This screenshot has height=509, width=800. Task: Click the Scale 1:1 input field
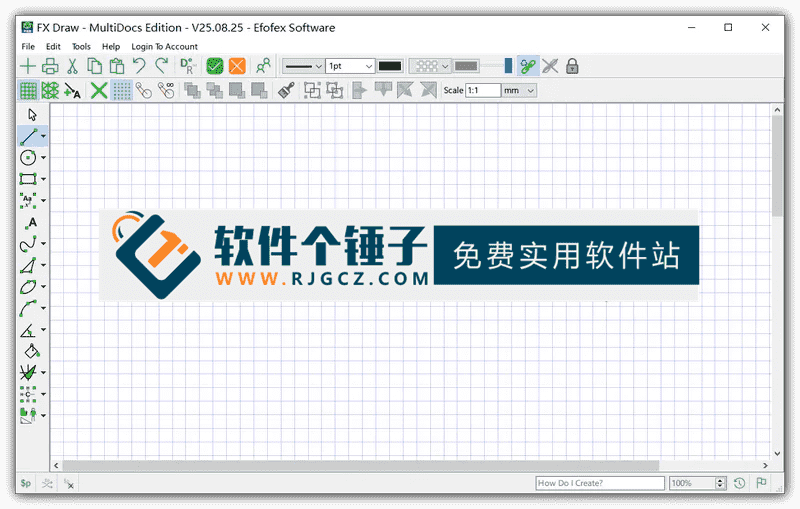483,91
